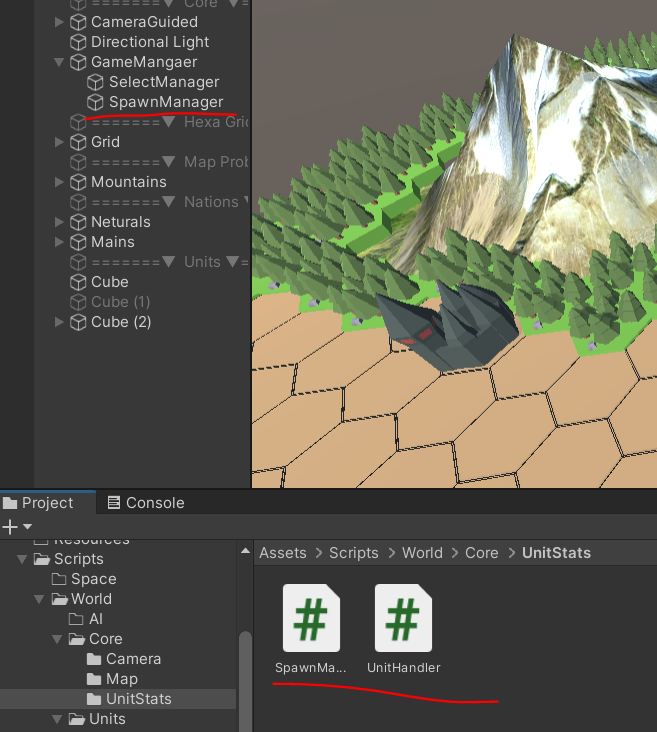The height and width of the screenshot is (732, 657).
Task: Collapse the Core folder arrow in Project tree
Action: [x=57, y=639]
